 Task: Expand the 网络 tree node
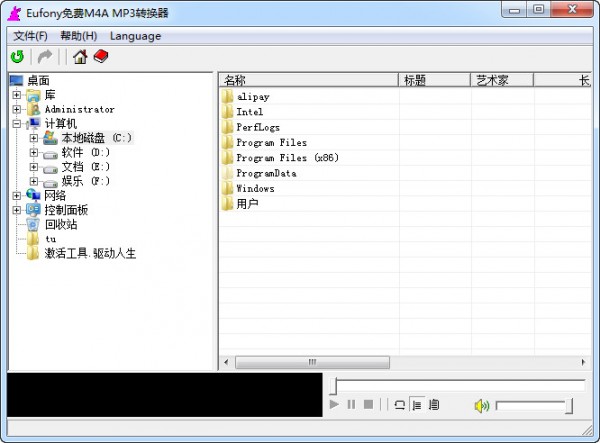[x=16, y=195]
